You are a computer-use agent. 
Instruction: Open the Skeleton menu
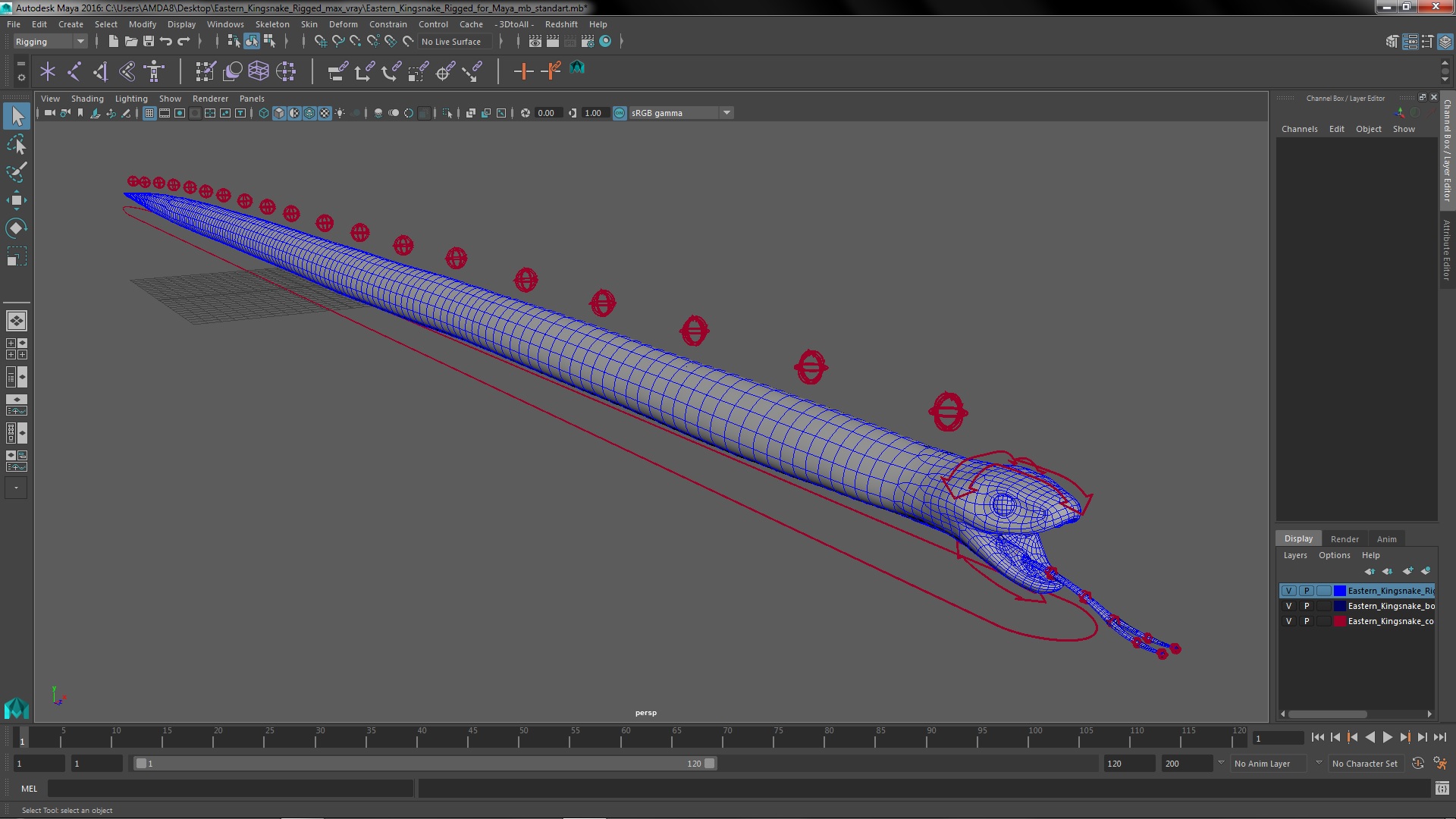[x=271, y=24]
